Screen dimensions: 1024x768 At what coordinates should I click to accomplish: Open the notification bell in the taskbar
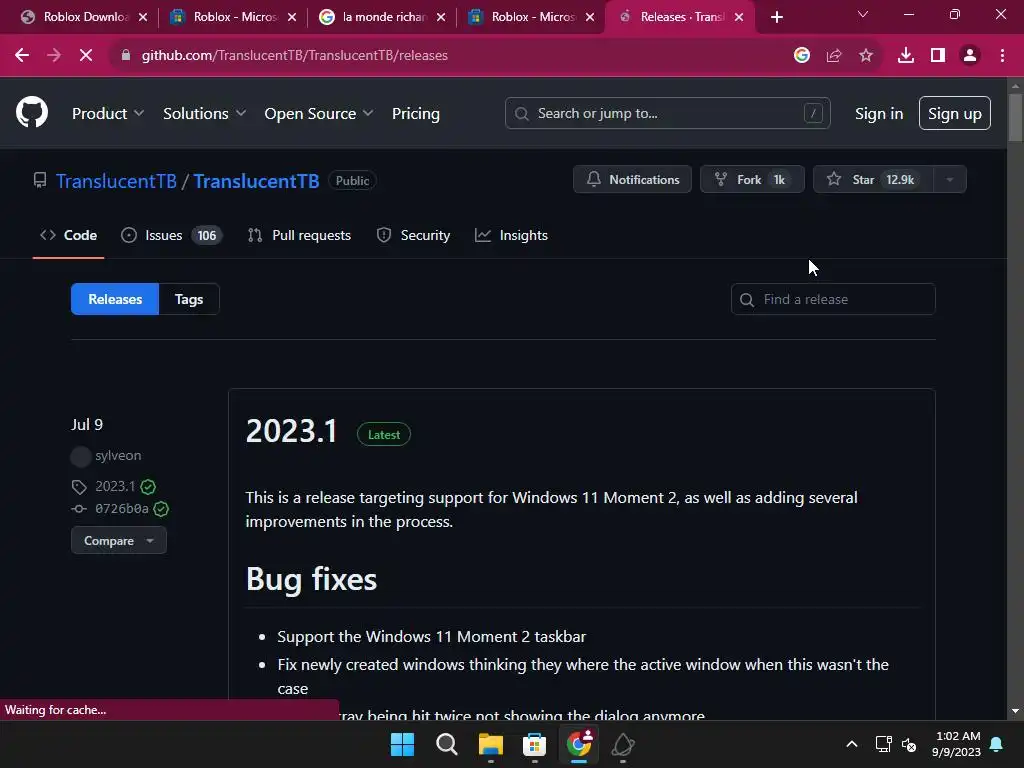coord(997,744)
